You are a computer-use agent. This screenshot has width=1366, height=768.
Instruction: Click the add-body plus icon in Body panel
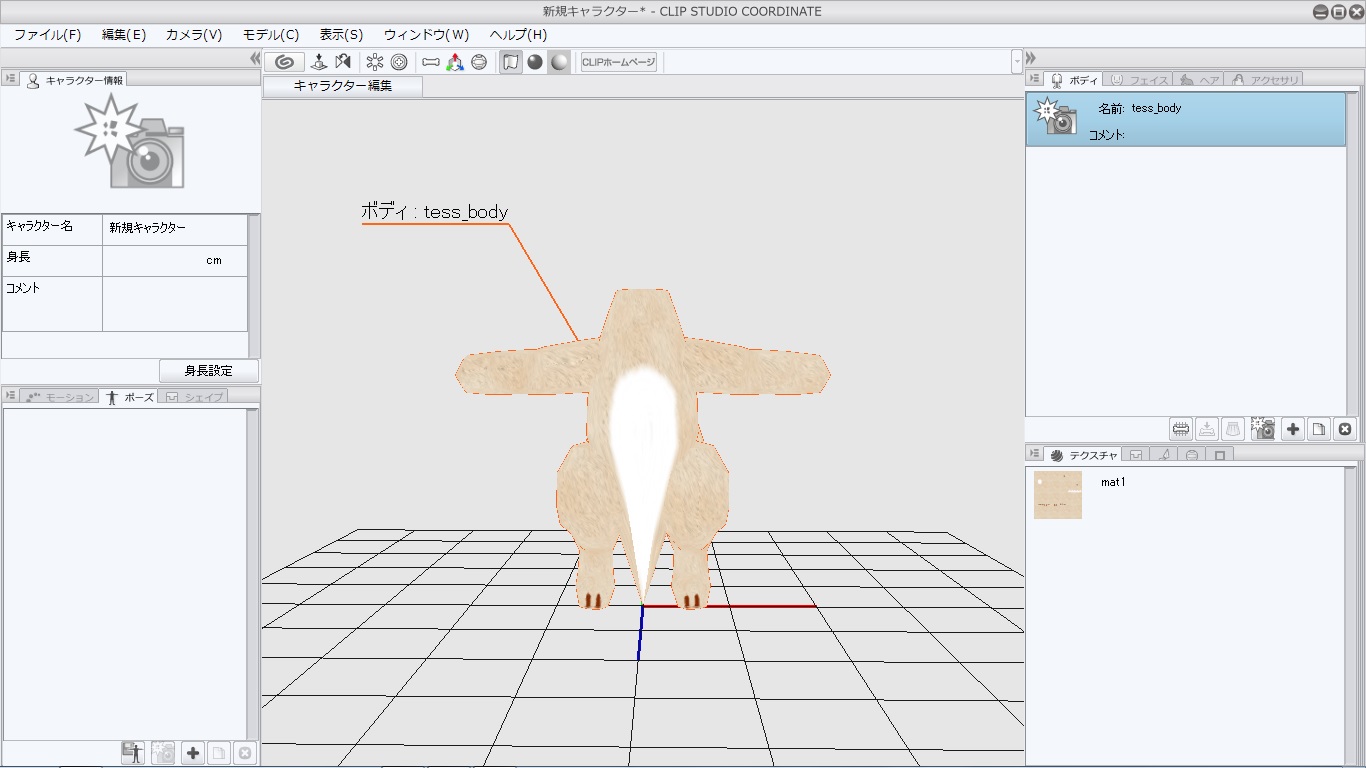pos(1293,429)
